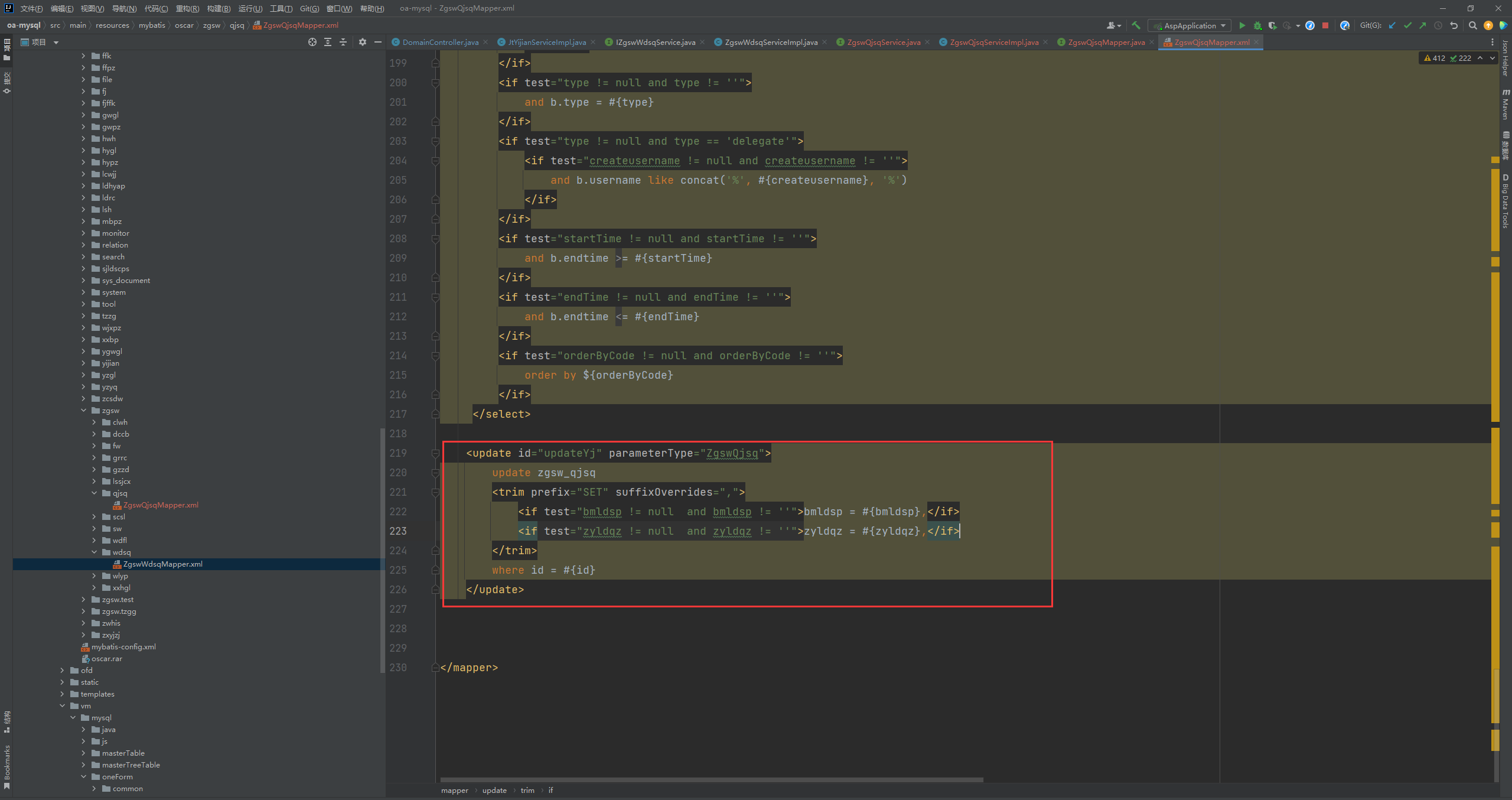Open the Git(G) menu

[309, 8]
